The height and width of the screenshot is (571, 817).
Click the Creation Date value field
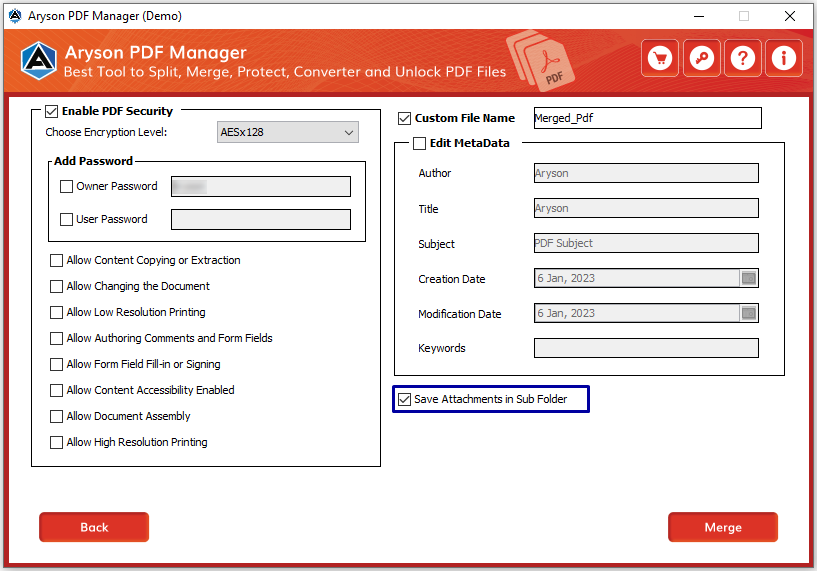637,278
